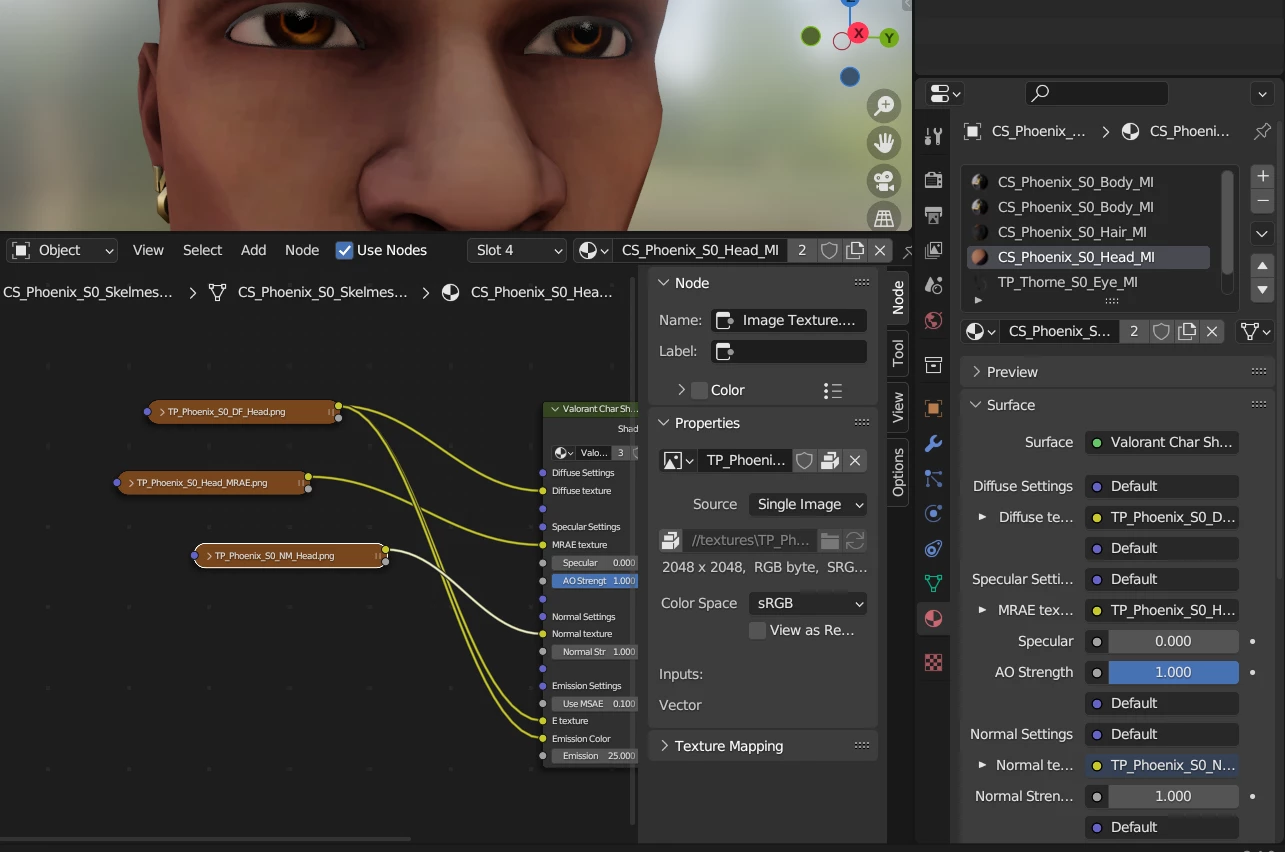The width and height of the screenshot is (1285, 852).
Task: Switch to the Tool sidebar tab
Action: point(898,352)
